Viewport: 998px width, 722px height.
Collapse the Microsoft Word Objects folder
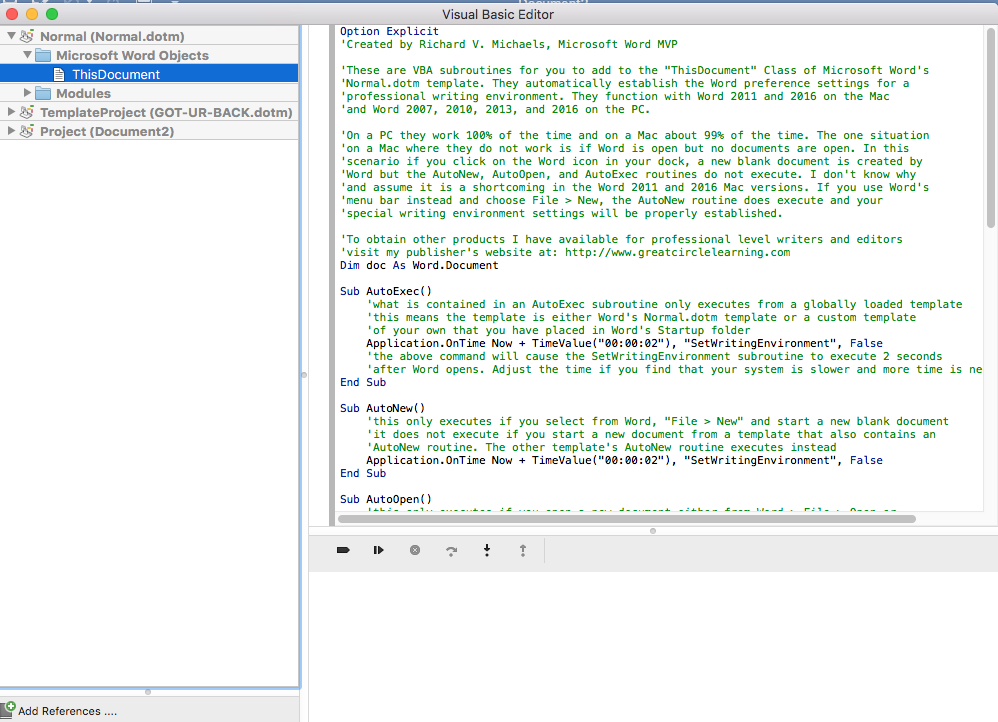point(27,55)
